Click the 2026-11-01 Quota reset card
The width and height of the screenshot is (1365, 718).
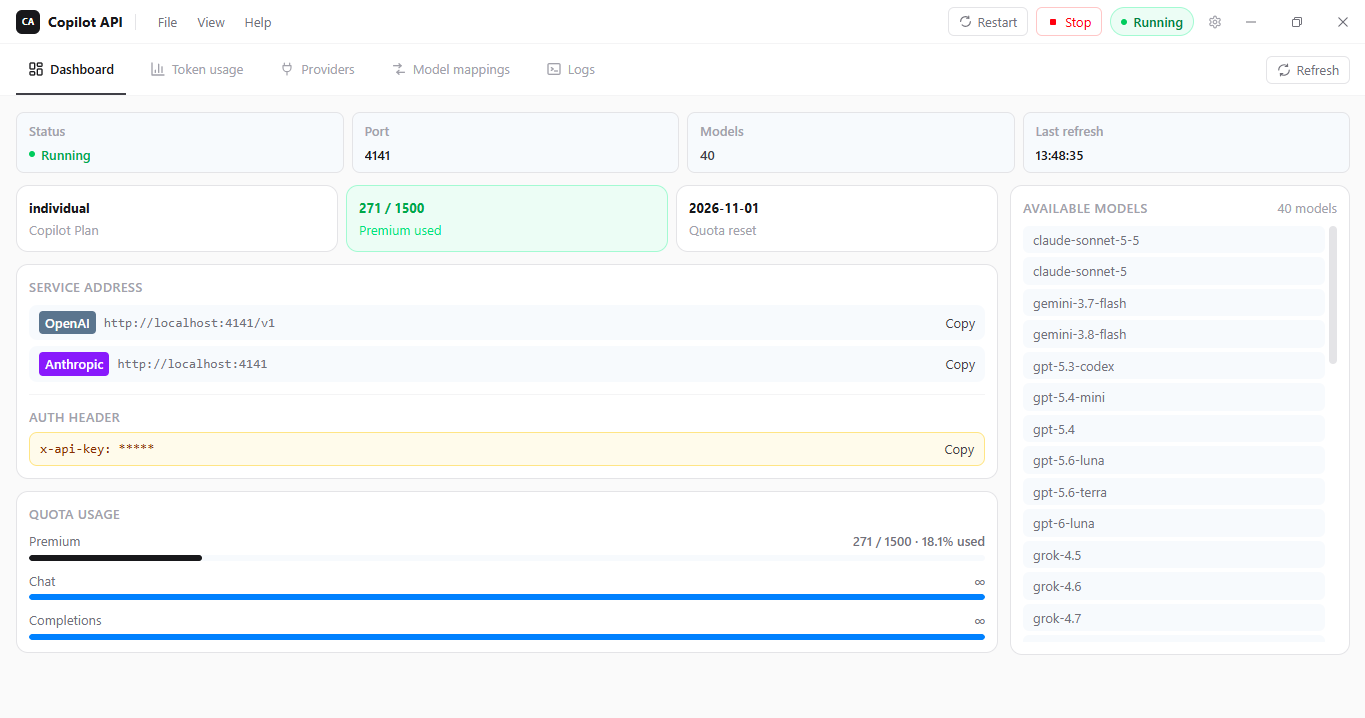[837, 218]
